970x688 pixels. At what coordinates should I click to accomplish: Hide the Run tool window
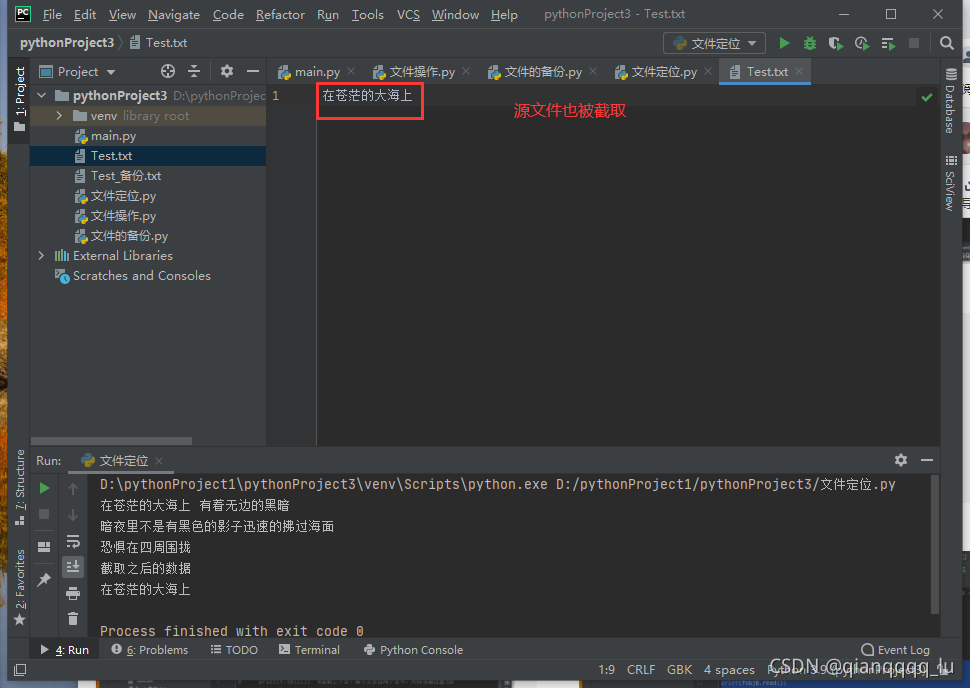927,460
